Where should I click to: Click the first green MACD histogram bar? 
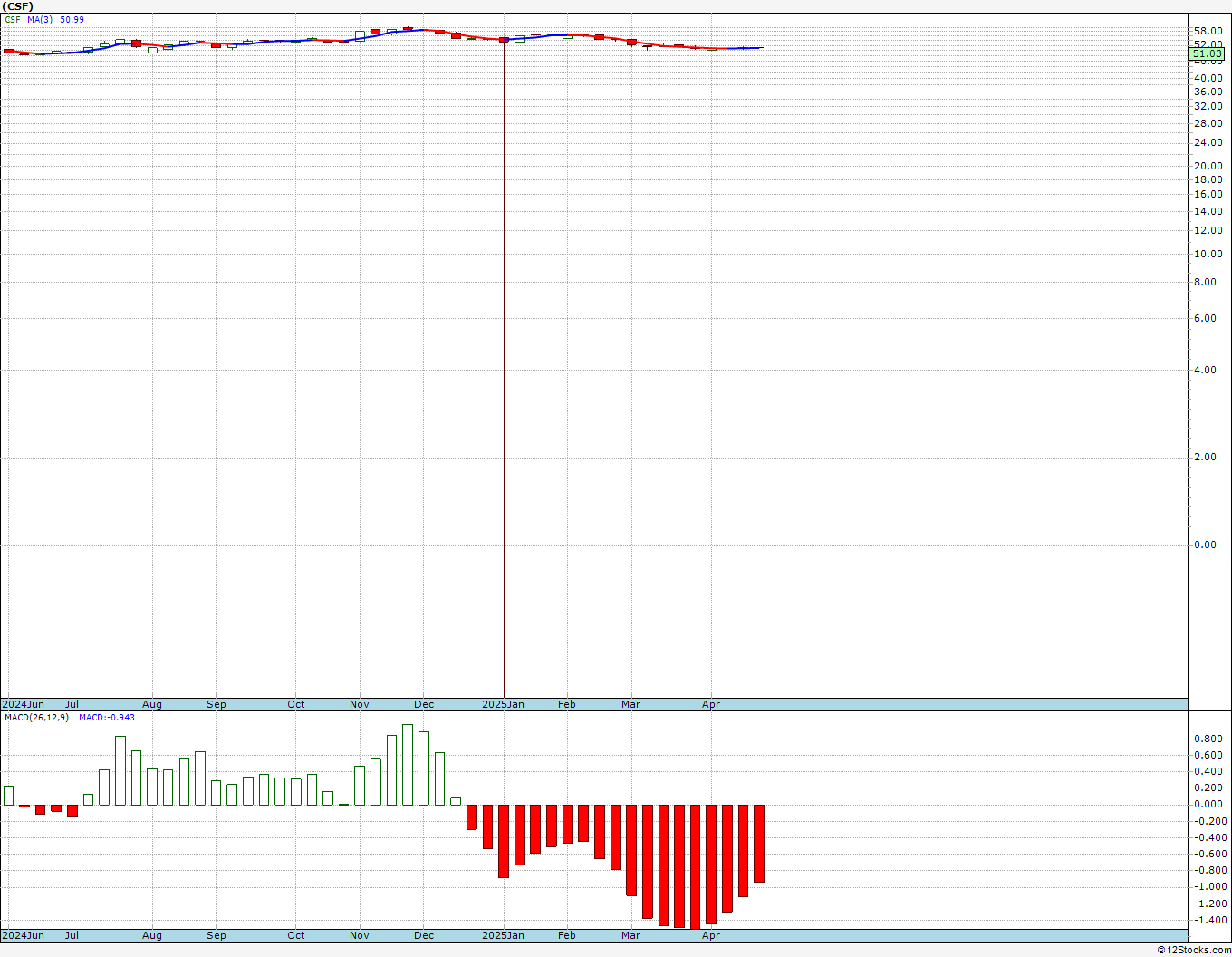9,795
